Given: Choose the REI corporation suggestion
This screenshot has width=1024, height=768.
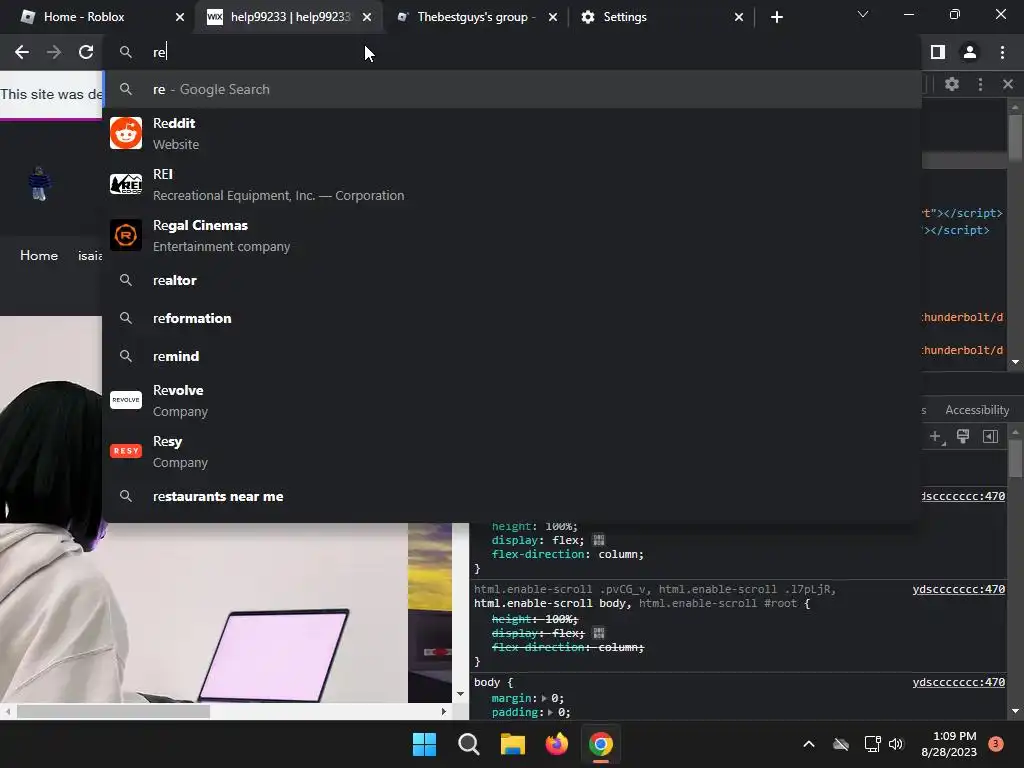Looking at the screenshot, I should (513, 184).
